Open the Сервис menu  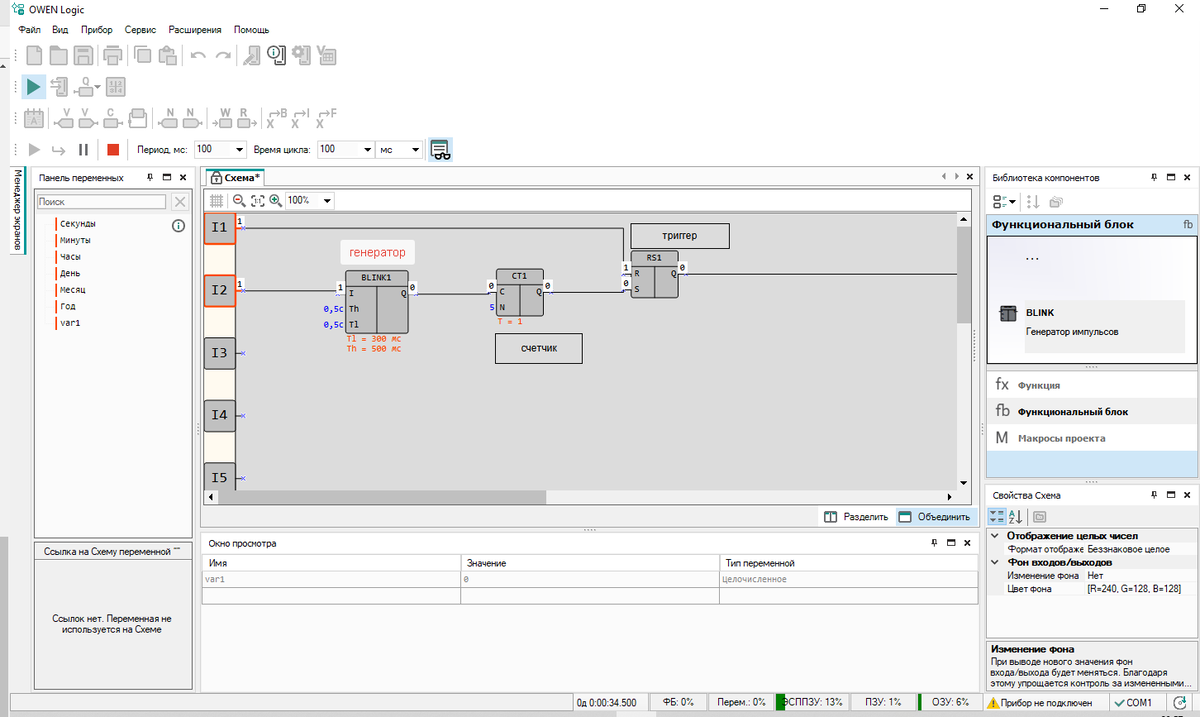[x=140, y=30]
